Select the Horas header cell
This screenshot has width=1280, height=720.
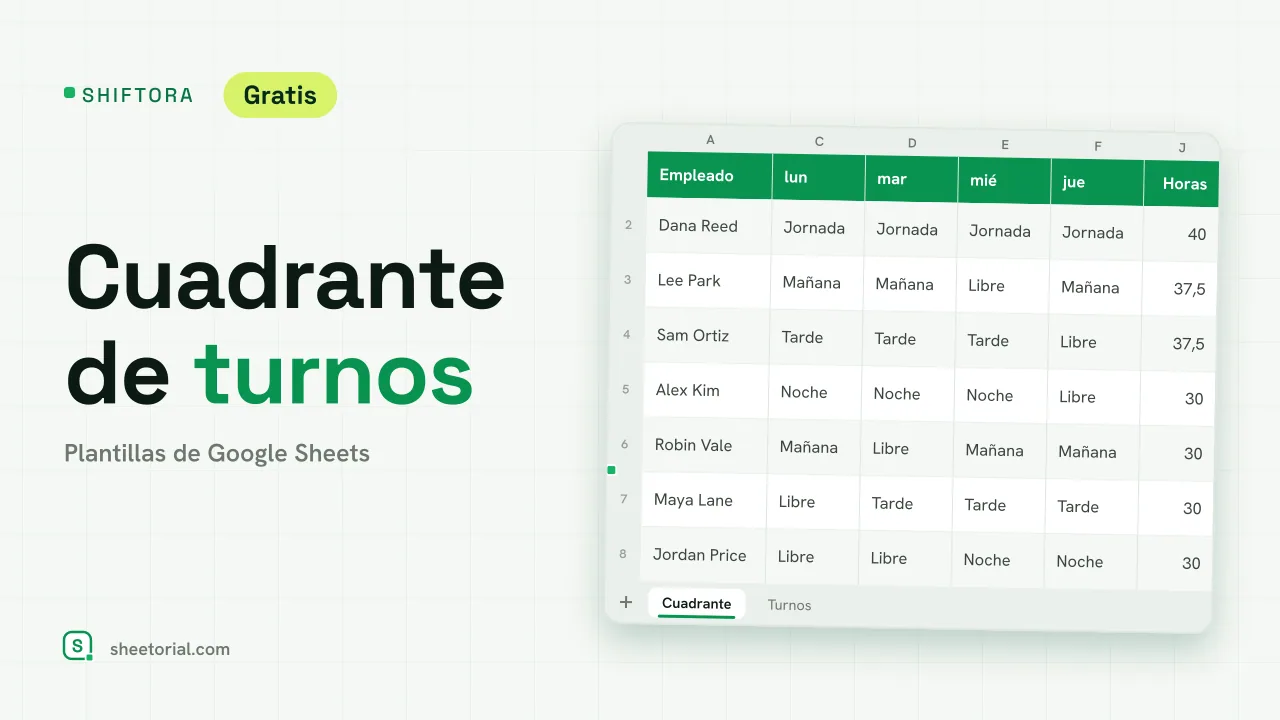[x=1182, y=184]
